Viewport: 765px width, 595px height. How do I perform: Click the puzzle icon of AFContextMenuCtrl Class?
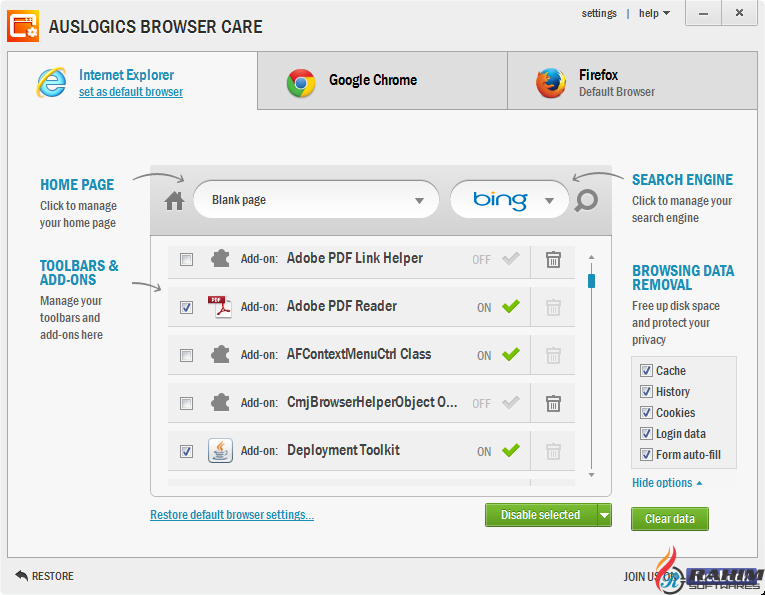tap(220, 355)
